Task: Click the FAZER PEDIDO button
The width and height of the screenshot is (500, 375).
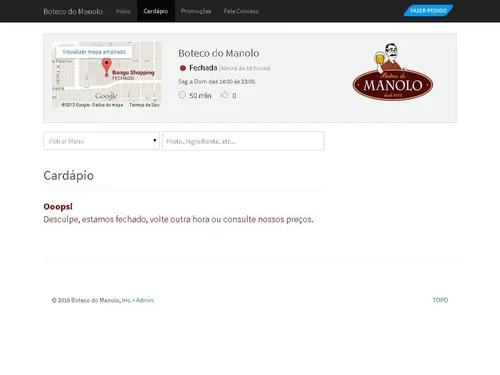Action: [x=429, y=11]
